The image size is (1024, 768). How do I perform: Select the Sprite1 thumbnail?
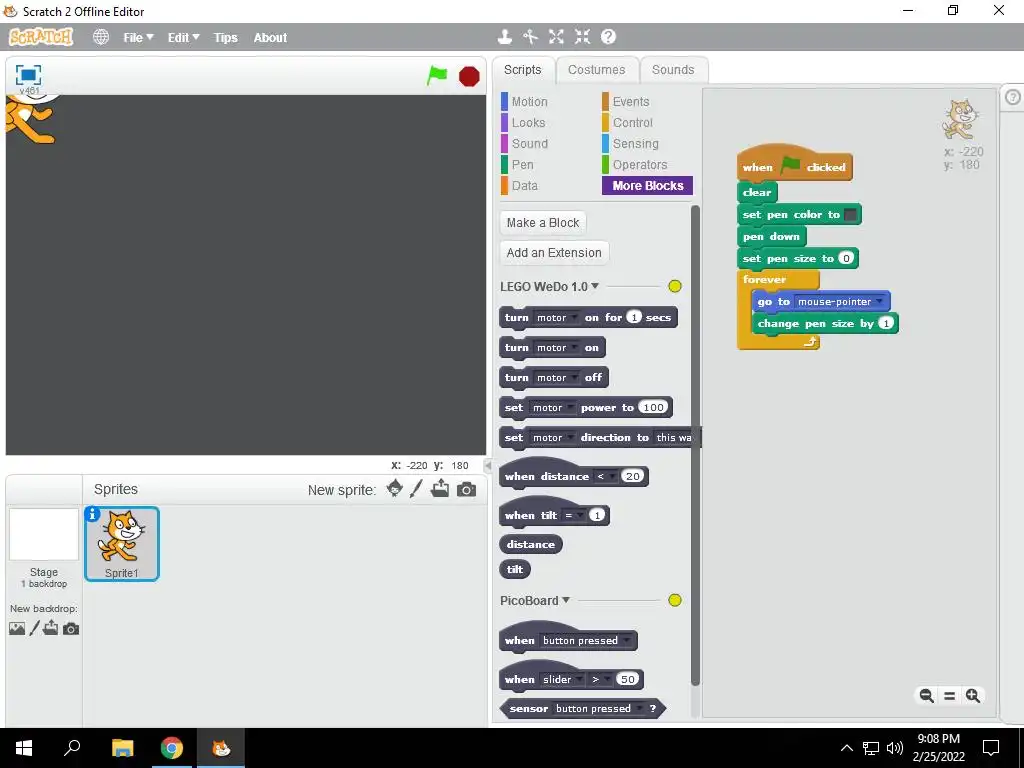[121, 543]
